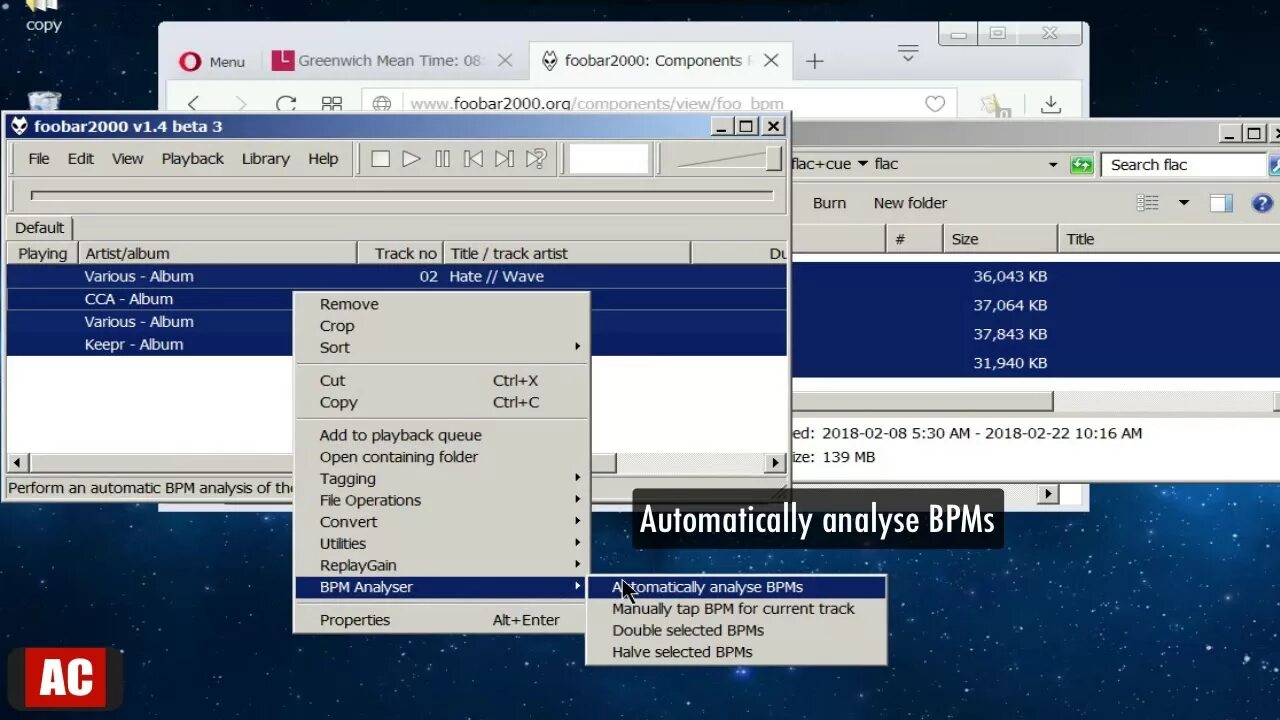This screenshot has height=720, width=1280.
Task: Stop playback in foobar2000
Action: click(x=380, y=159)
